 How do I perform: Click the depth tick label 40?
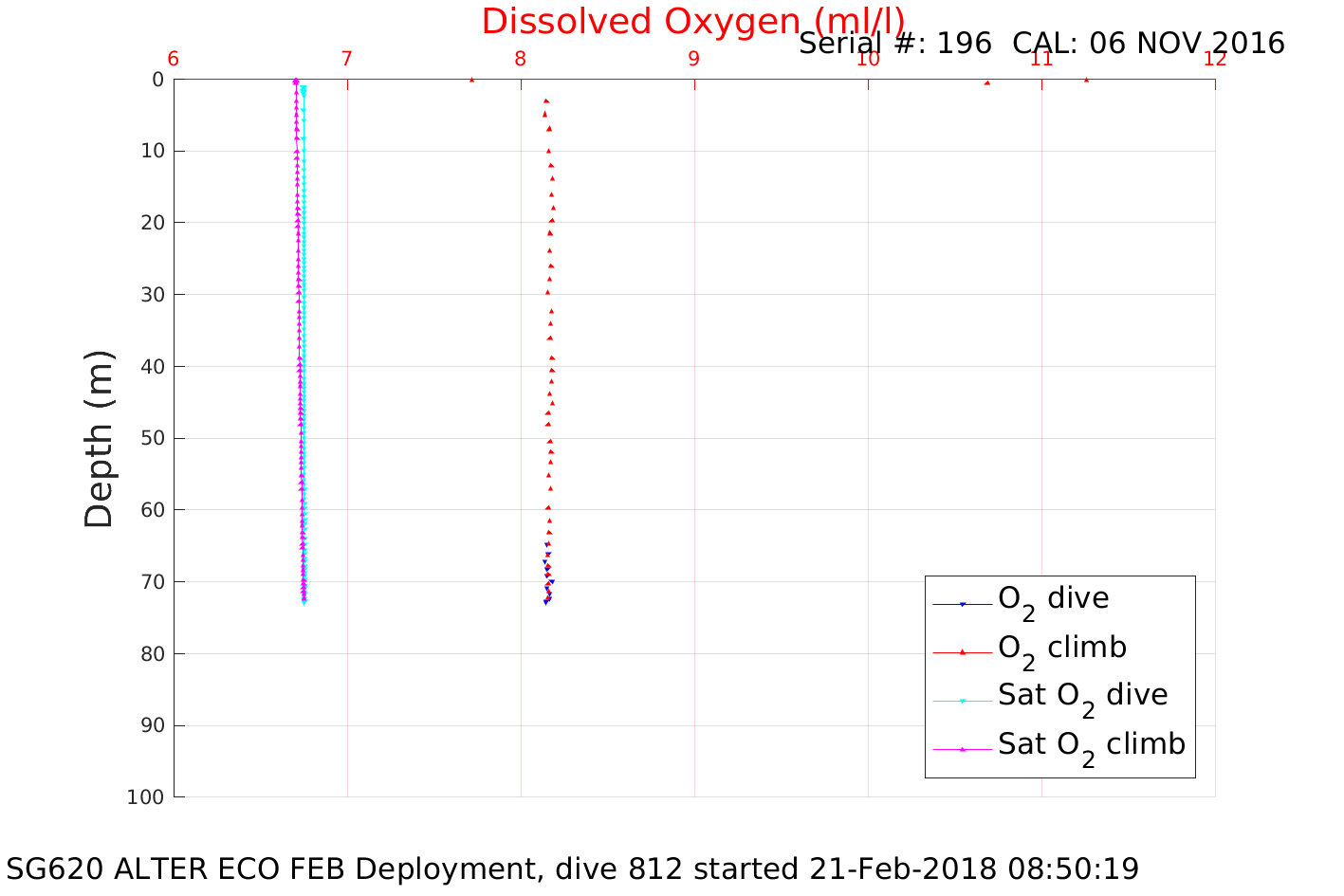coord(152,367)
